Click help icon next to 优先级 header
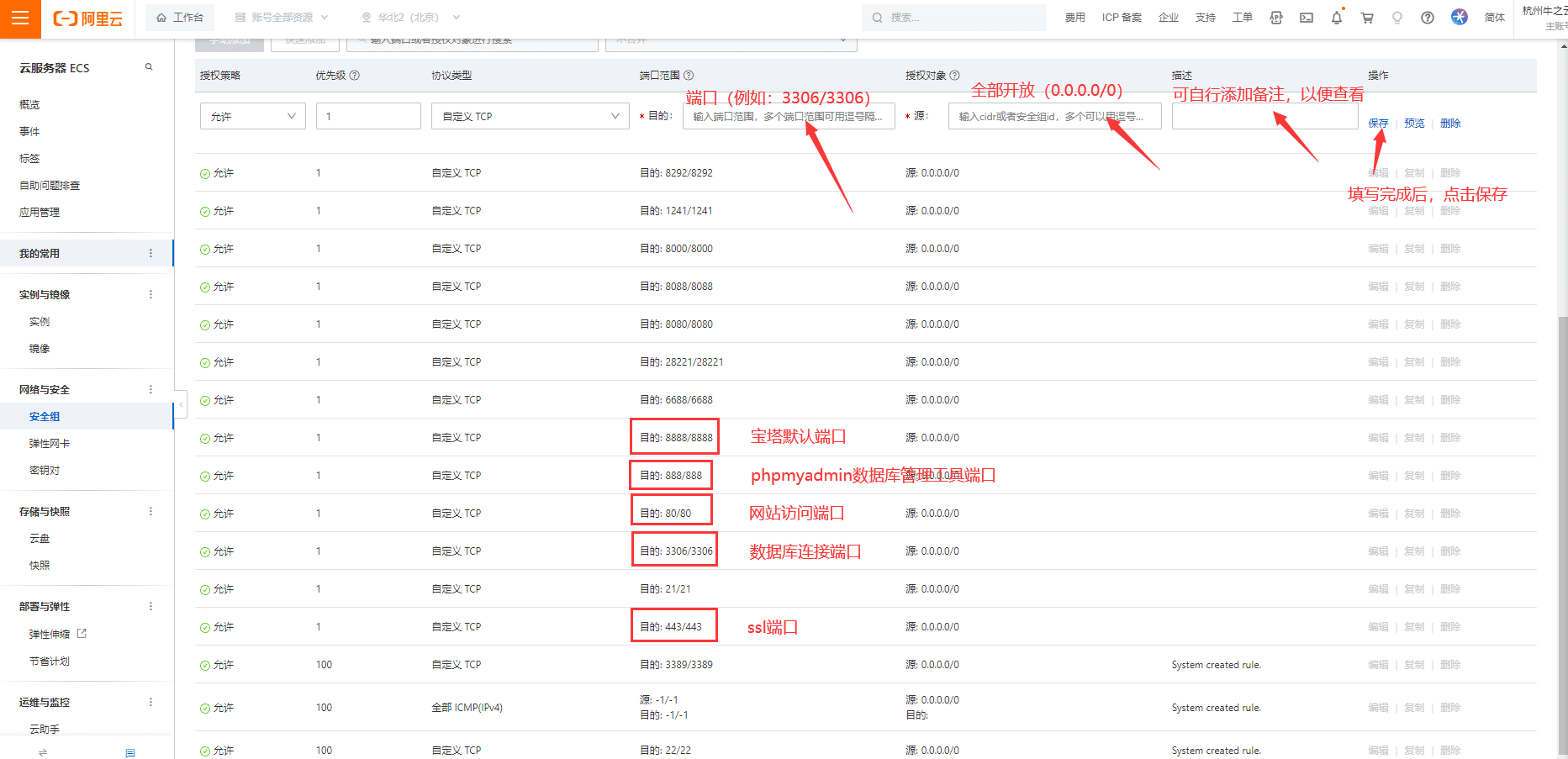This screenshot has height=759, width=1568. (x=355, y=76)
